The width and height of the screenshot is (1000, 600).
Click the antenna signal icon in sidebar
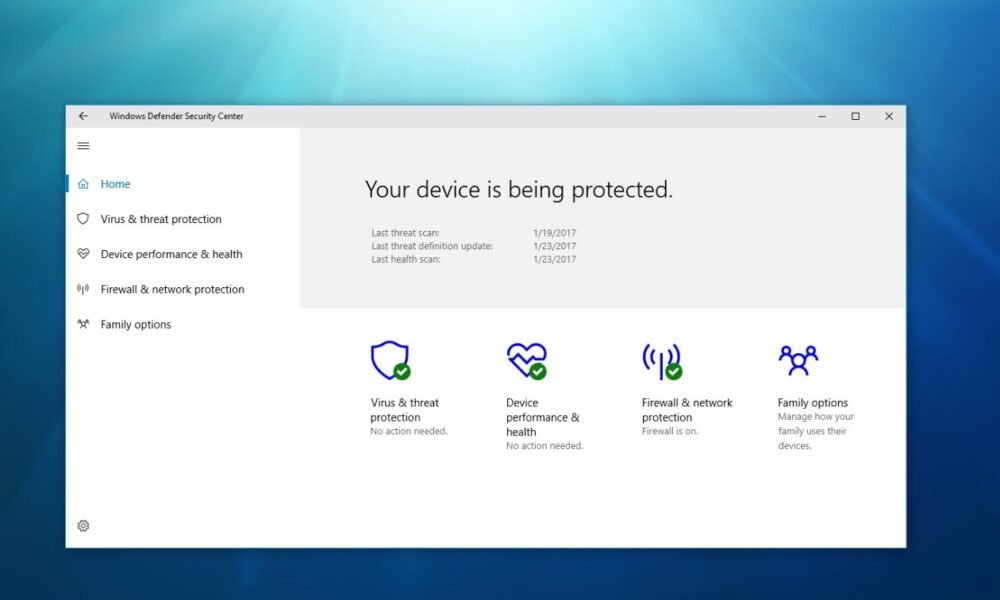[x=83, y=289]
